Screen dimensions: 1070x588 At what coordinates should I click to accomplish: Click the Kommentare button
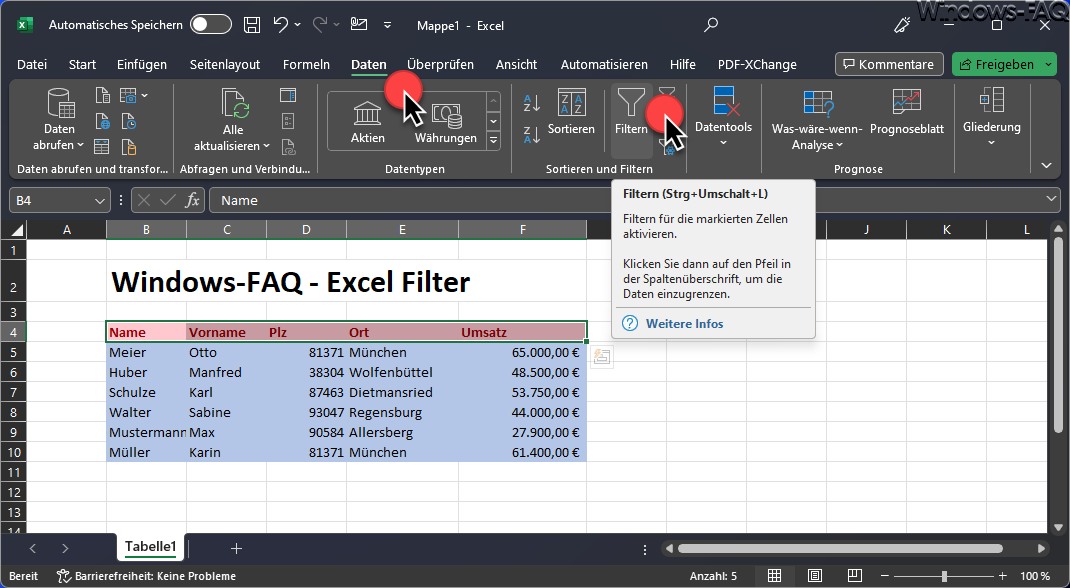tap(889, 65)
